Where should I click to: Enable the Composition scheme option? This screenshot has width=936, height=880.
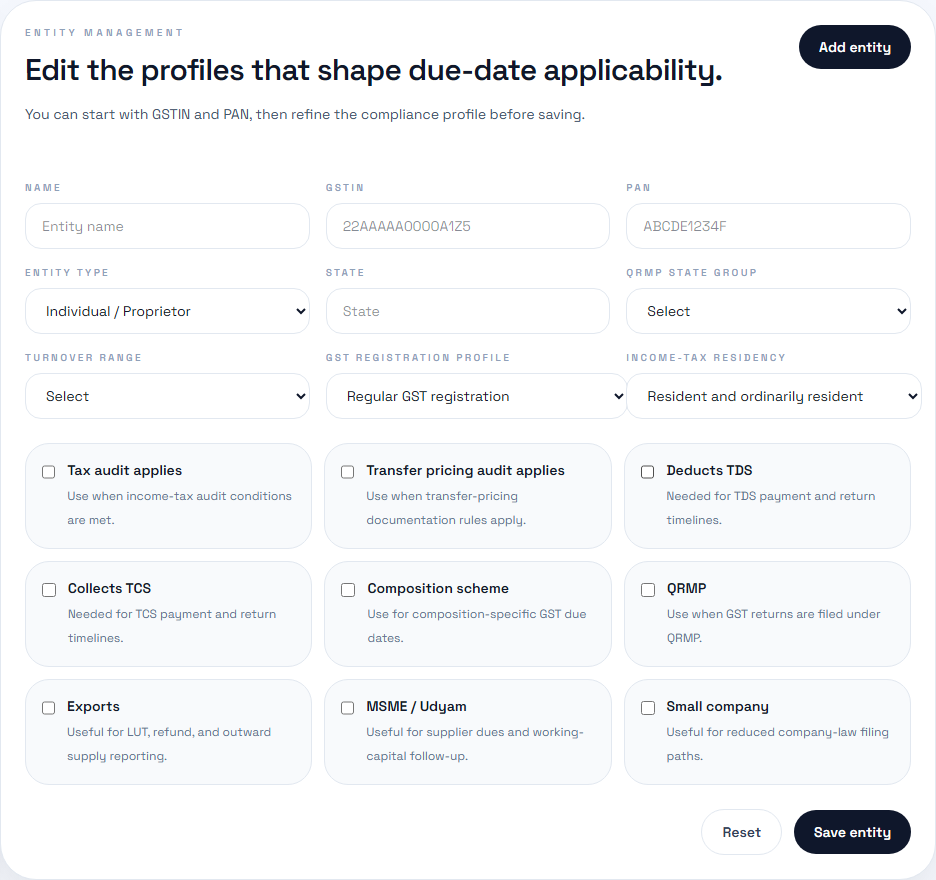pyautogui.click(x=347, y=589)
